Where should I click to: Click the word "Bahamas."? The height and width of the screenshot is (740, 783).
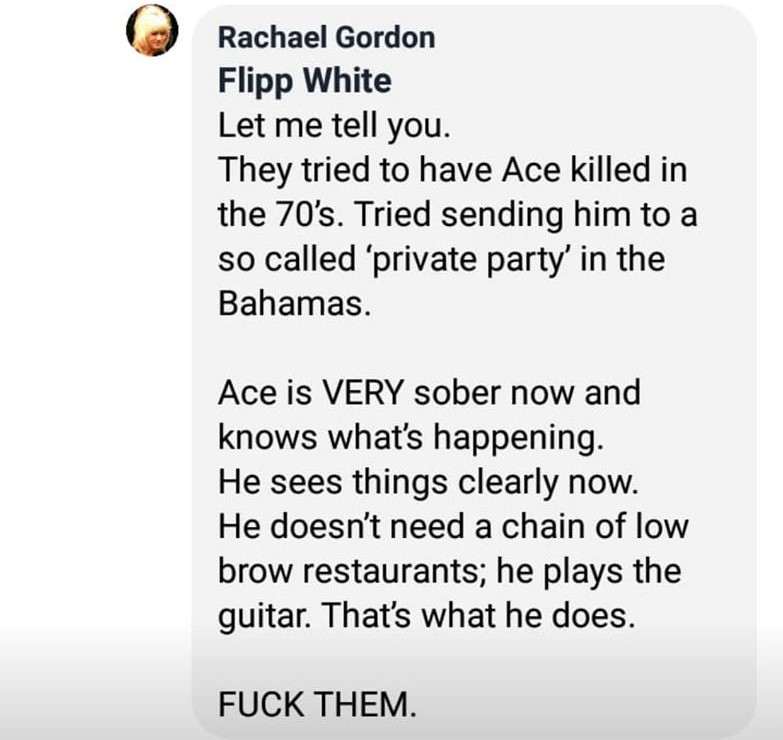[295, 304]
